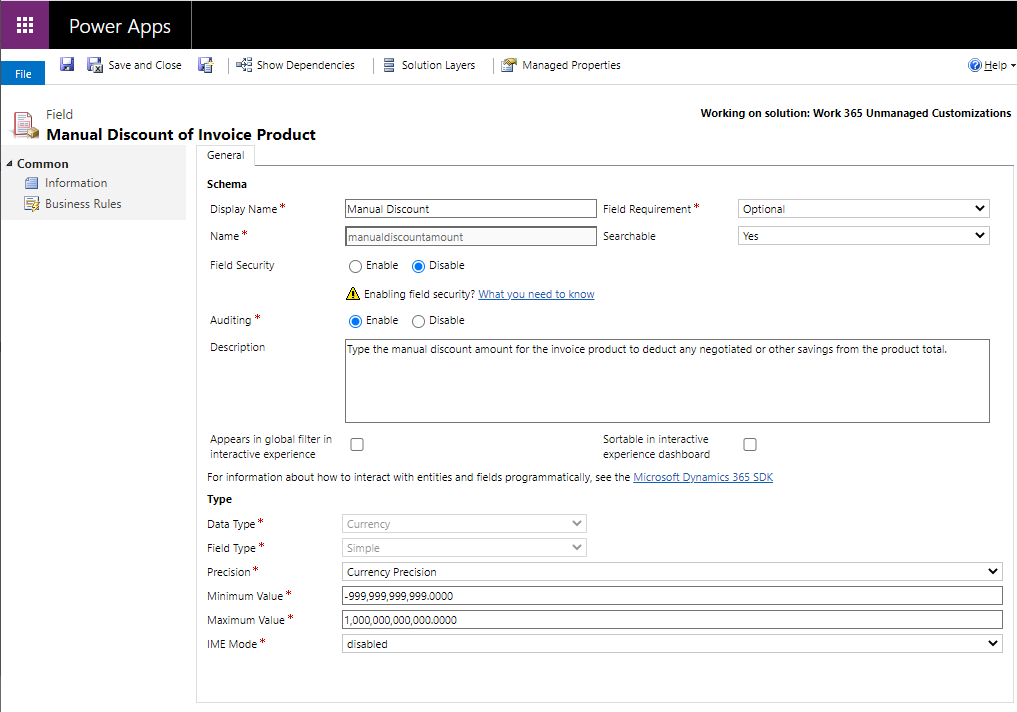Open the Field Type dropdown
Image resolution: width=1017 pixels, height=712 pixels.
point(464,547)
